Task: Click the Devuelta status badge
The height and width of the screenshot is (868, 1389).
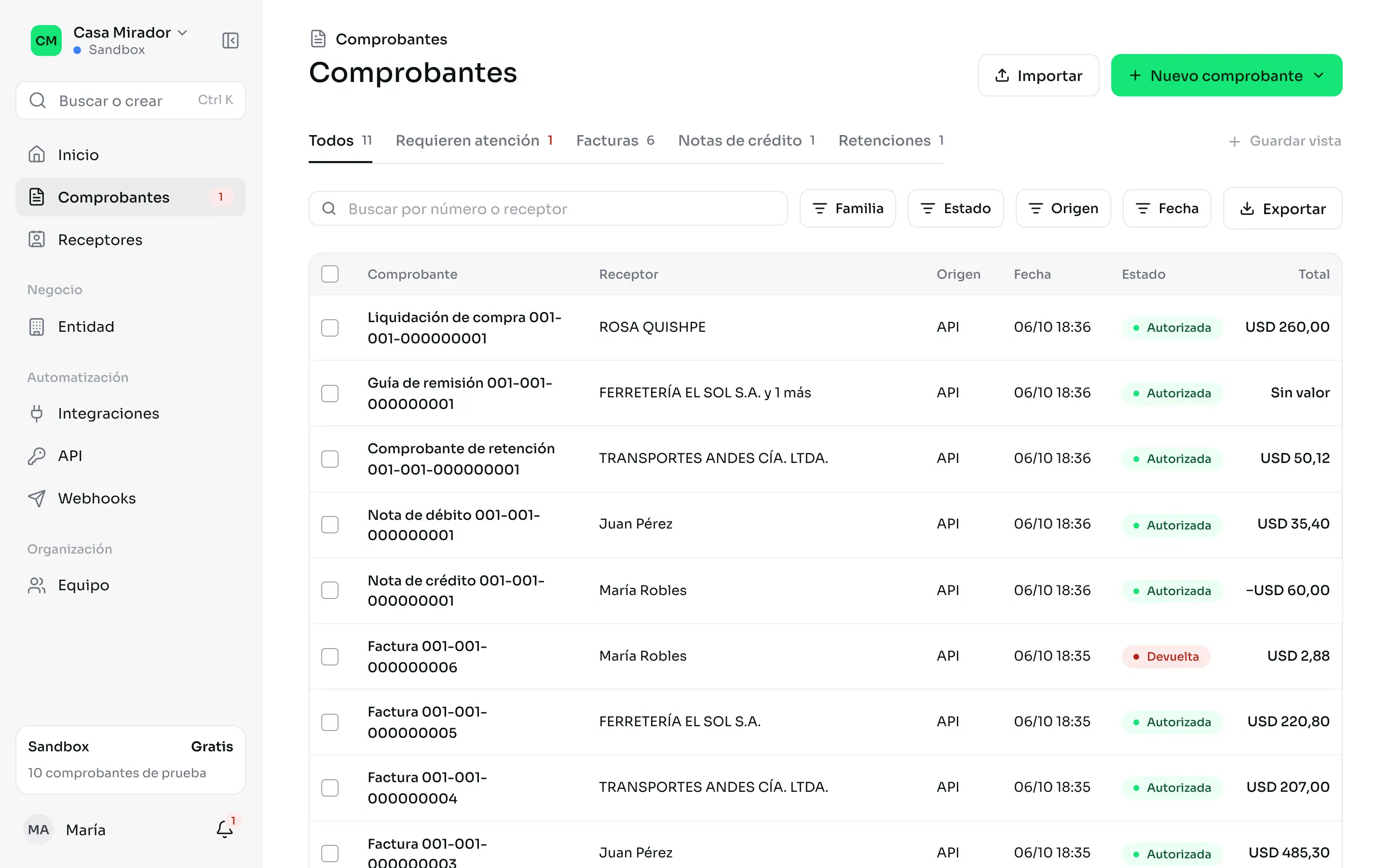Action: pos(1166,656)
